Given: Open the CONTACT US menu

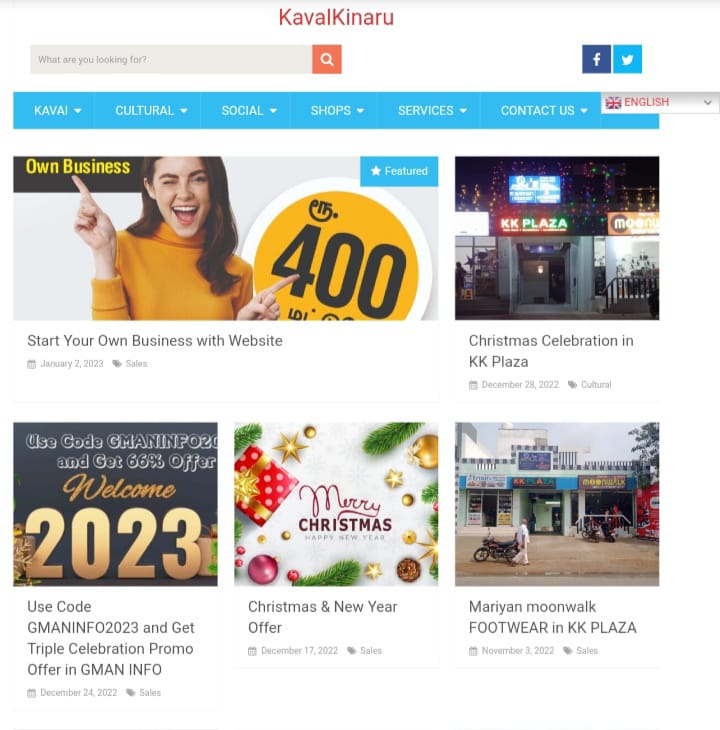Looking at the screenshot, I should pyautogui.click(x=544, y=110).
